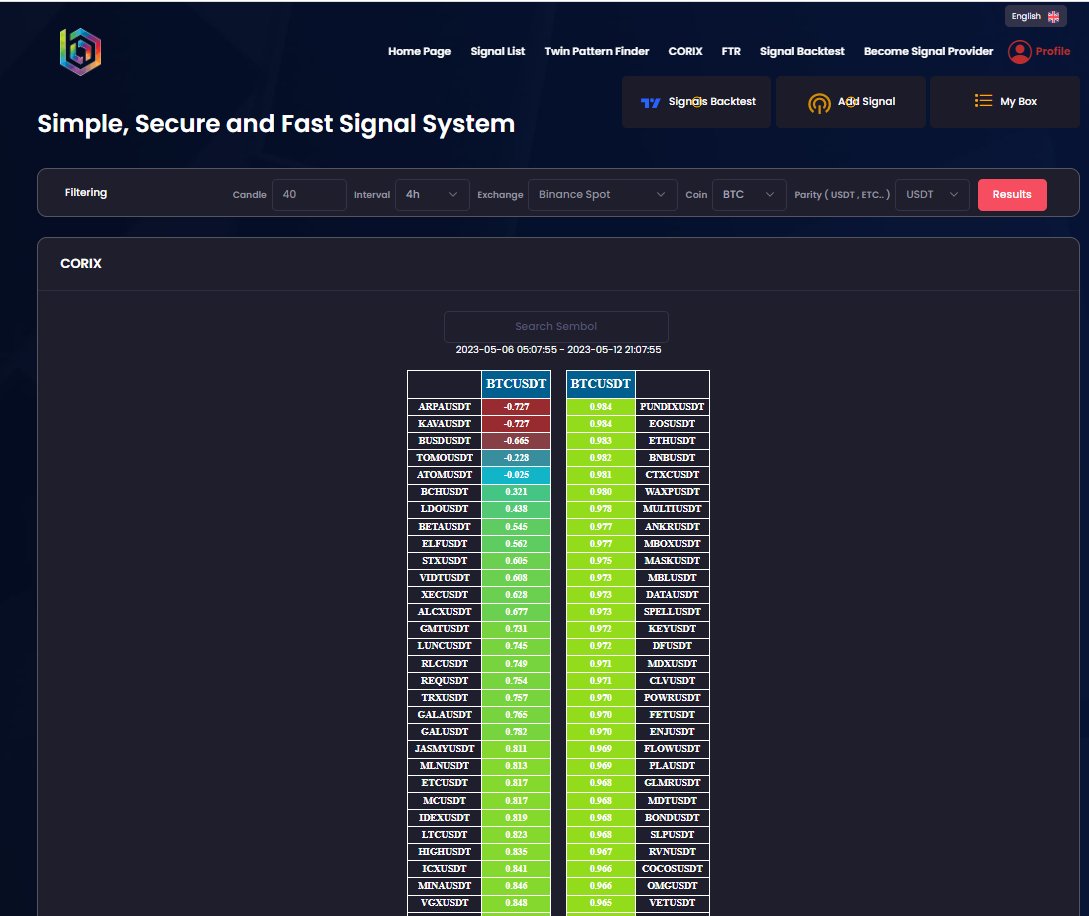Select the STXUSDT row label
Screen dimensions: 1089x916
[444, 560]
